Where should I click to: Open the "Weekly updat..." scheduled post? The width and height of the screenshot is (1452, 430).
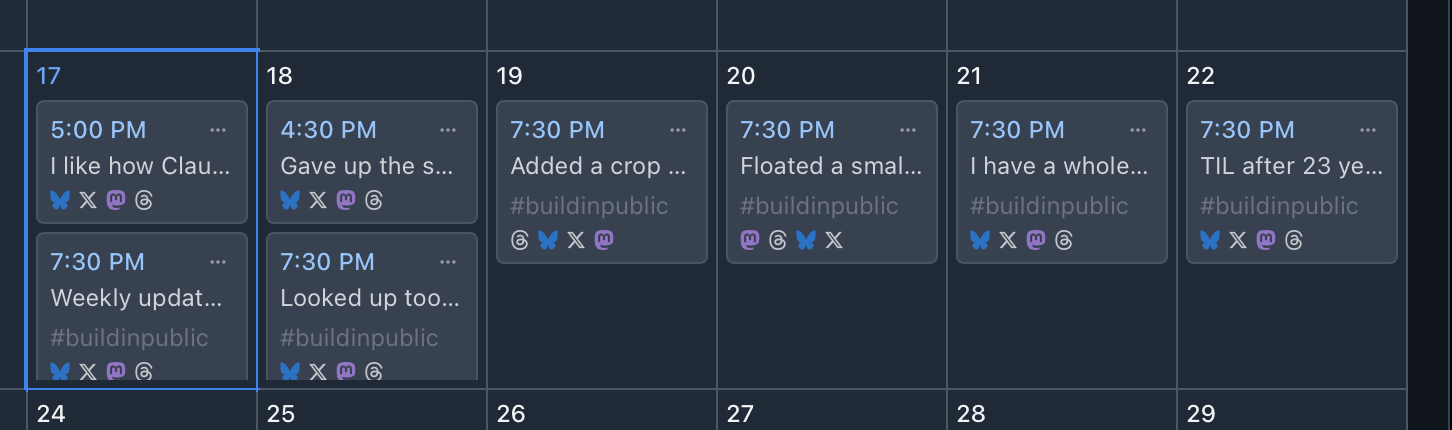click(136, 298)
